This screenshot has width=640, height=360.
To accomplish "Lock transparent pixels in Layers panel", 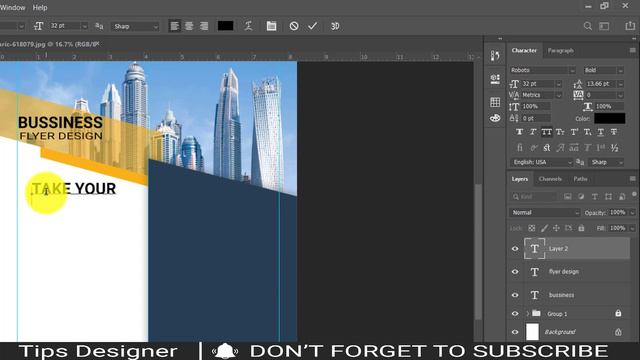I will (x=531, y=228).
